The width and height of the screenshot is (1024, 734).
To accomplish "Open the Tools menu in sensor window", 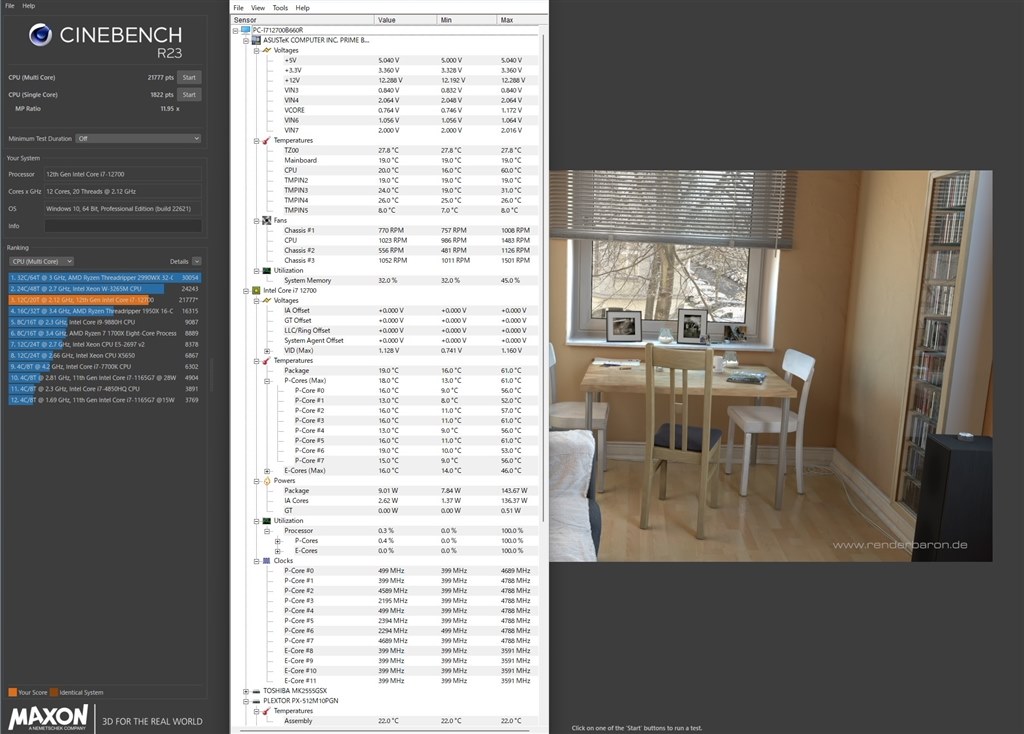I will [280, 8].
